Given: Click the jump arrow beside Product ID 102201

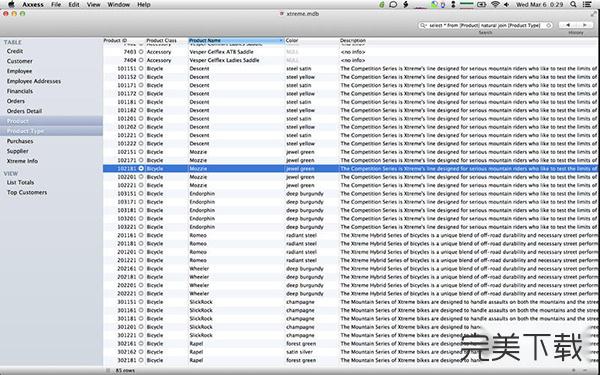Looking at the screenshot, I should click(x=141, y=177).
